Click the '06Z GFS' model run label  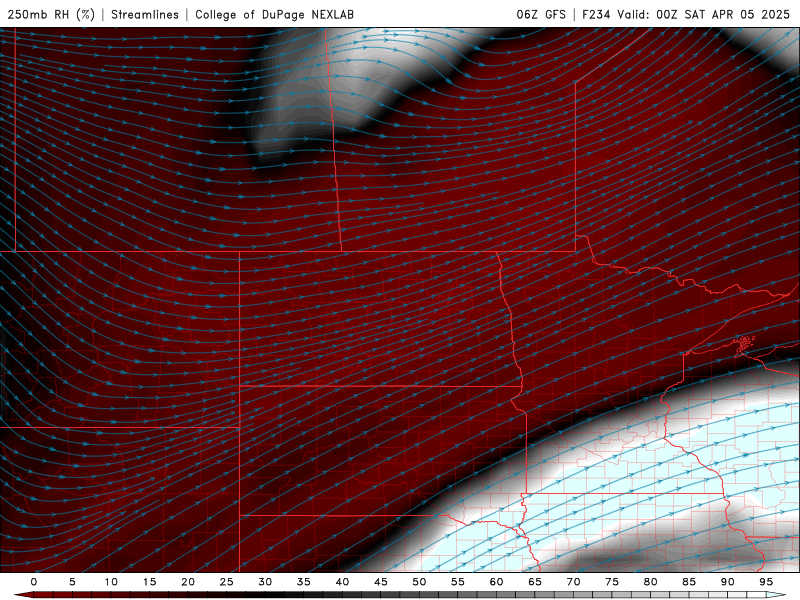[541, 15]
